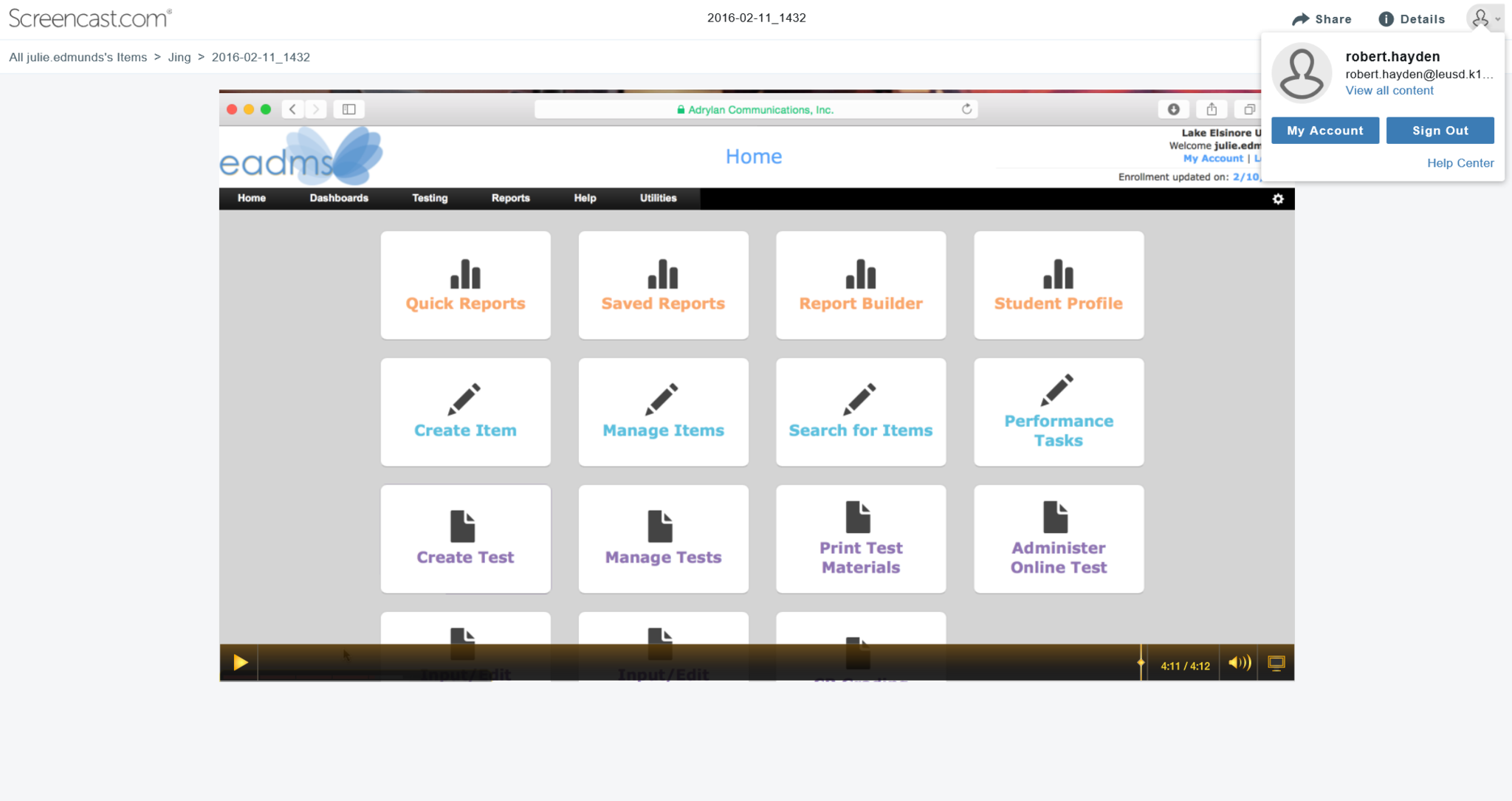
Task: Click the Manage Tests tile
Action: point(663,539)
